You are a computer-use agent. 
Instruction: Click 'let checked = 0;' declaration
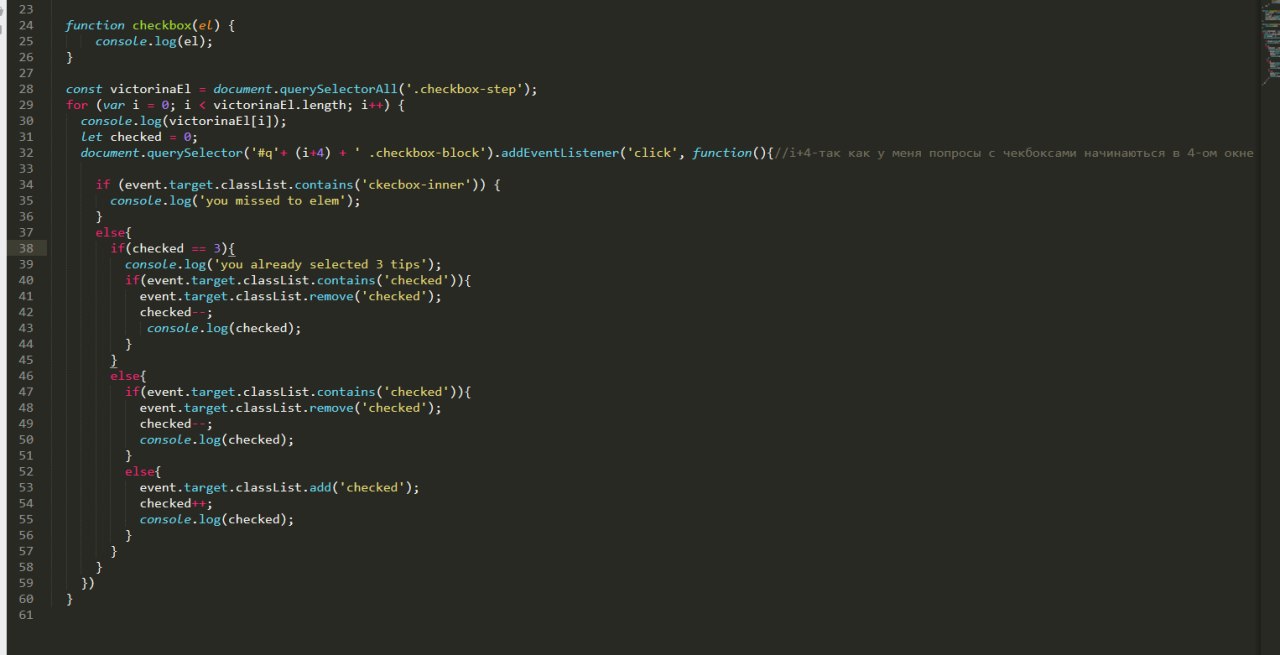pos(140,137)
